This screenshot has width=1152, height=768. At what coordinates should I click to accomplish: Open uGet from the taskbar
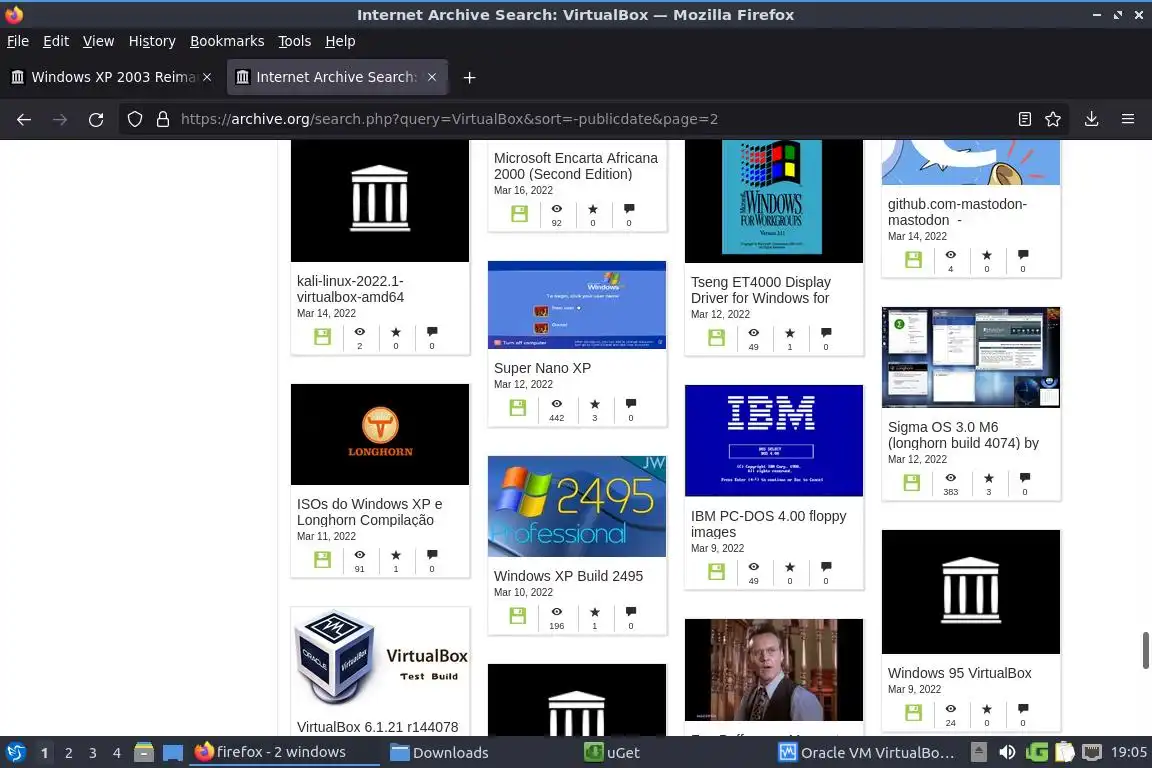coord(612,753)
